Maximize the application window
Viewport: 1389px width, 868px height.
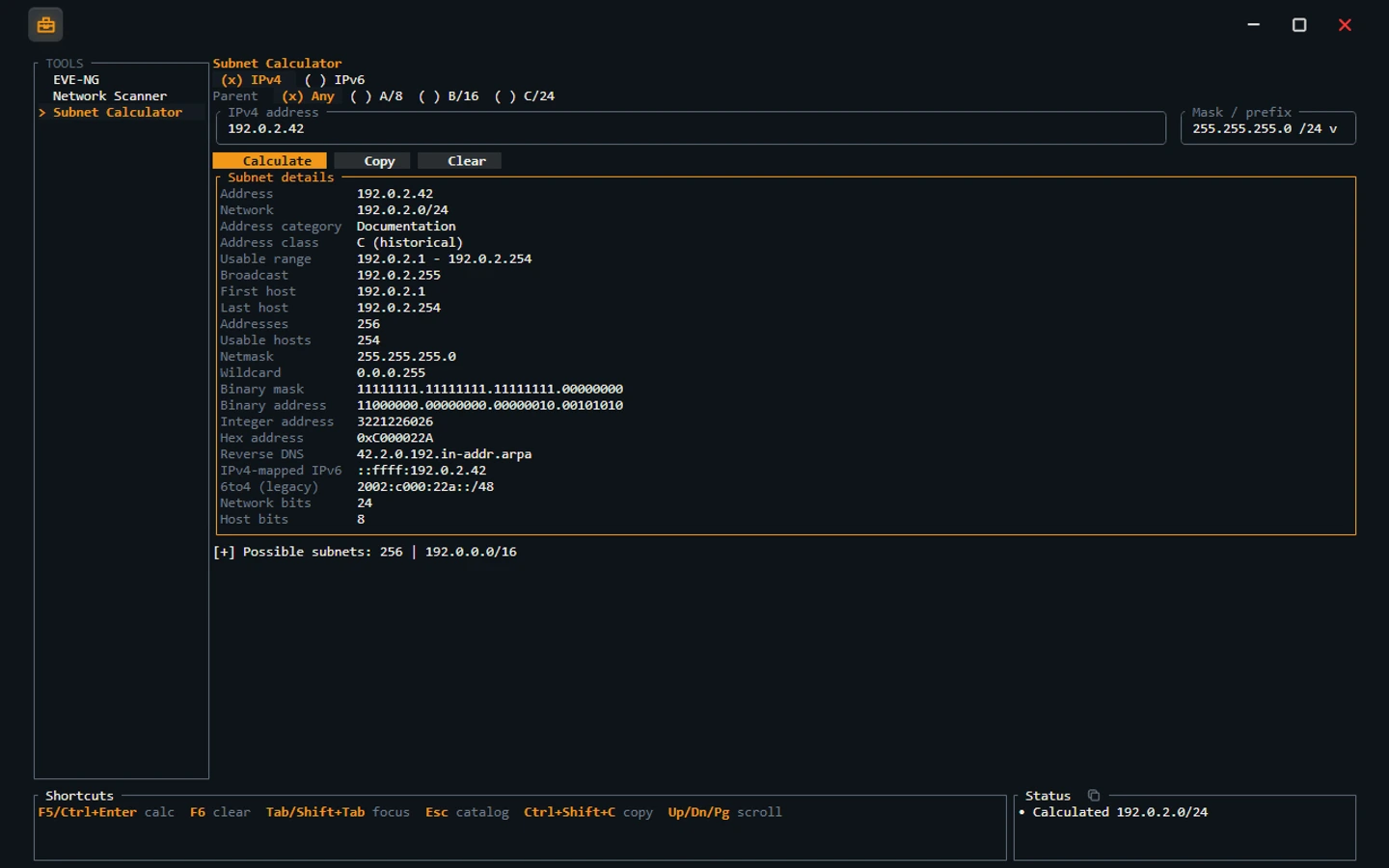pos(1299,25)
